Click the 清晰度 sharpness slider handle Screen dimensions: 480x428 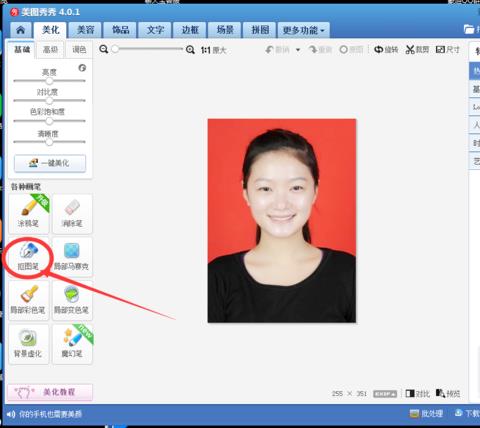49,142
